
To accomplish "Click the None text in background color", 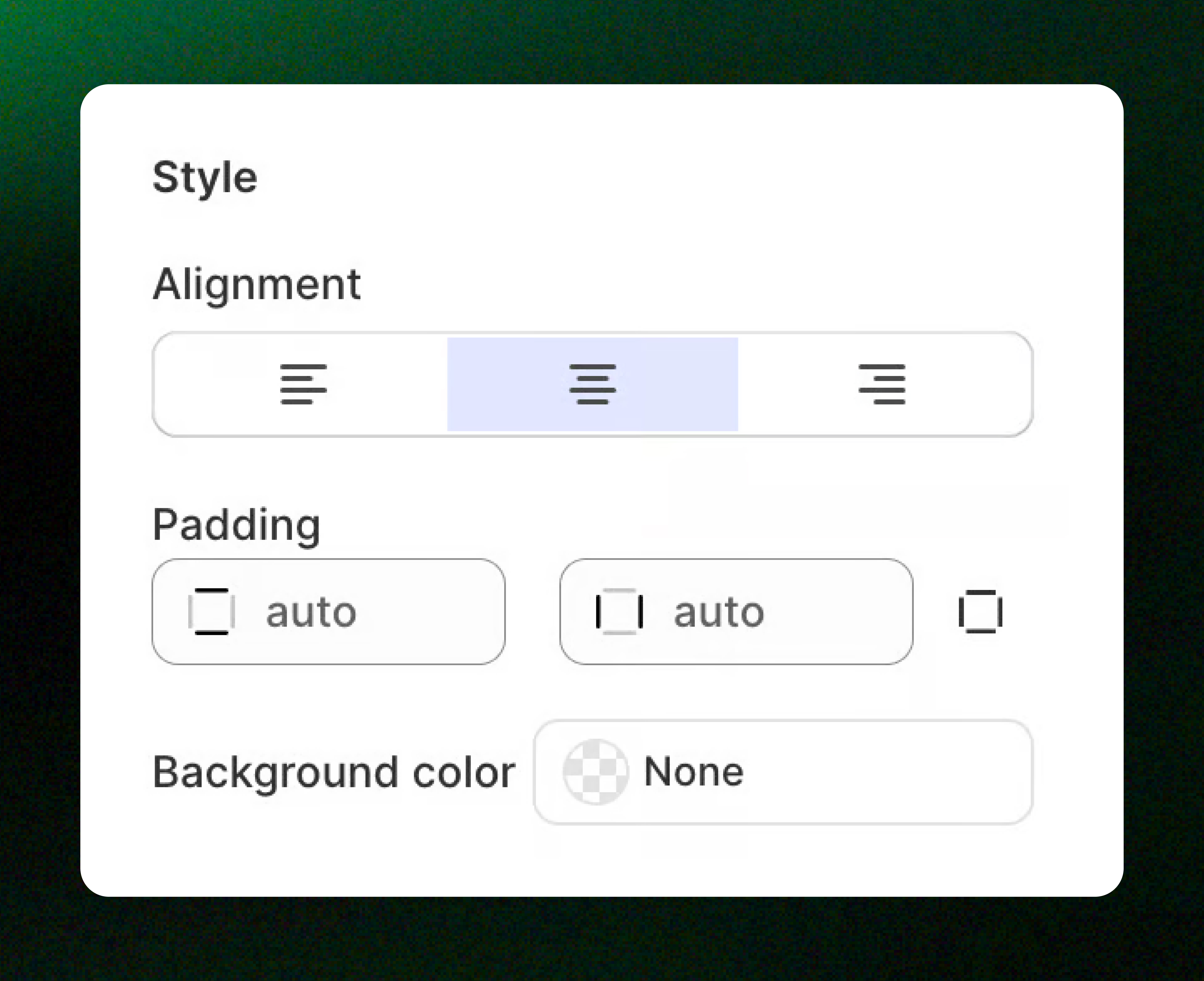I will (694, 772).
